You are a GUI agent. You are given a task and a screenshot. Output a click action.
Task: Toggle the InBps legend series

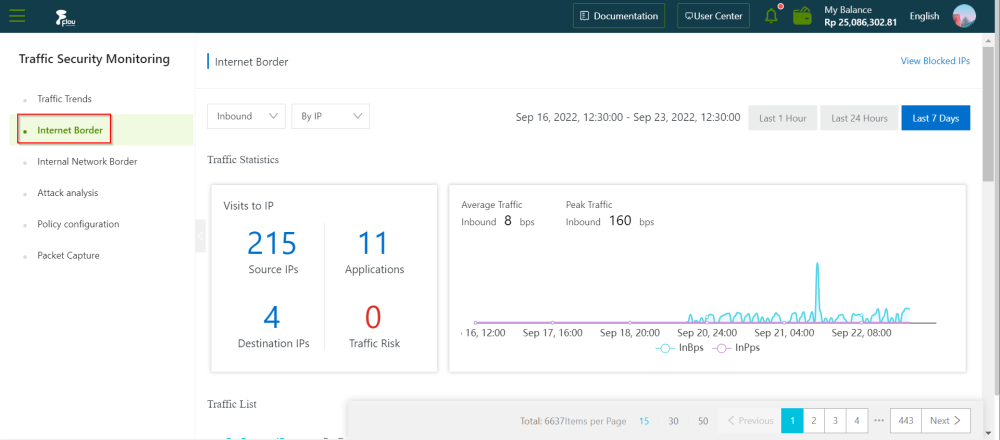click(679, 348)
